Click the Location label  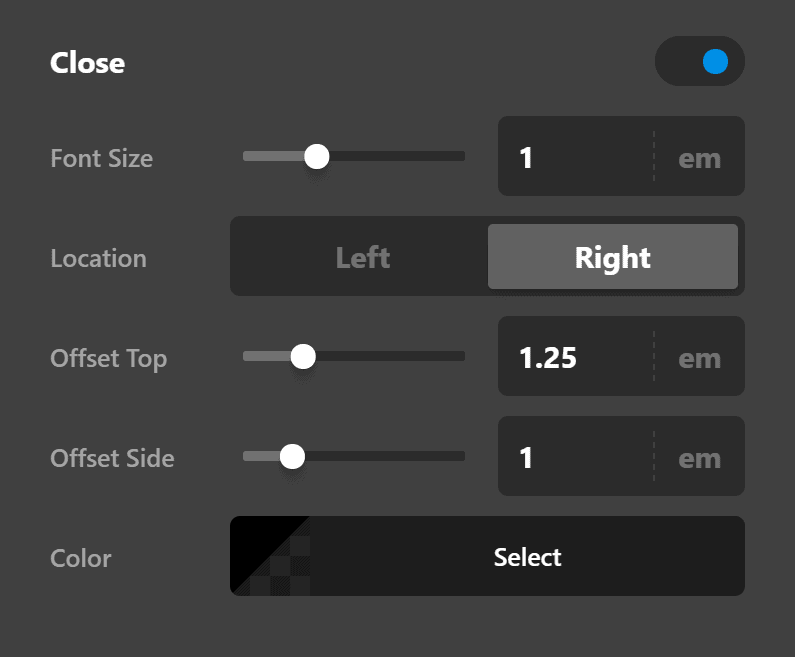coord(98,258)
